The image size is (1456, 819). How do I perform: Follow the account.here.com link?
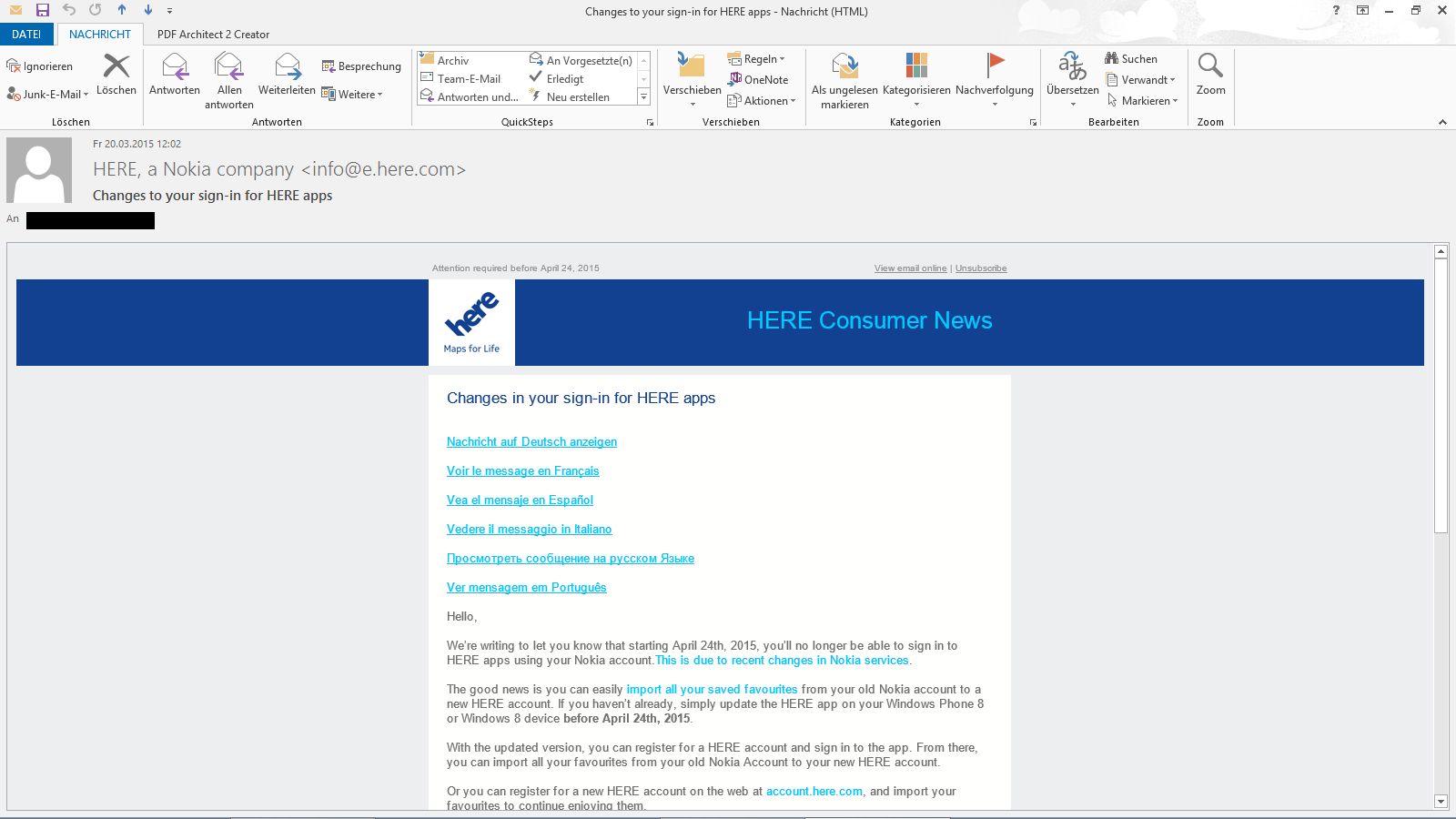pos(814,791)
